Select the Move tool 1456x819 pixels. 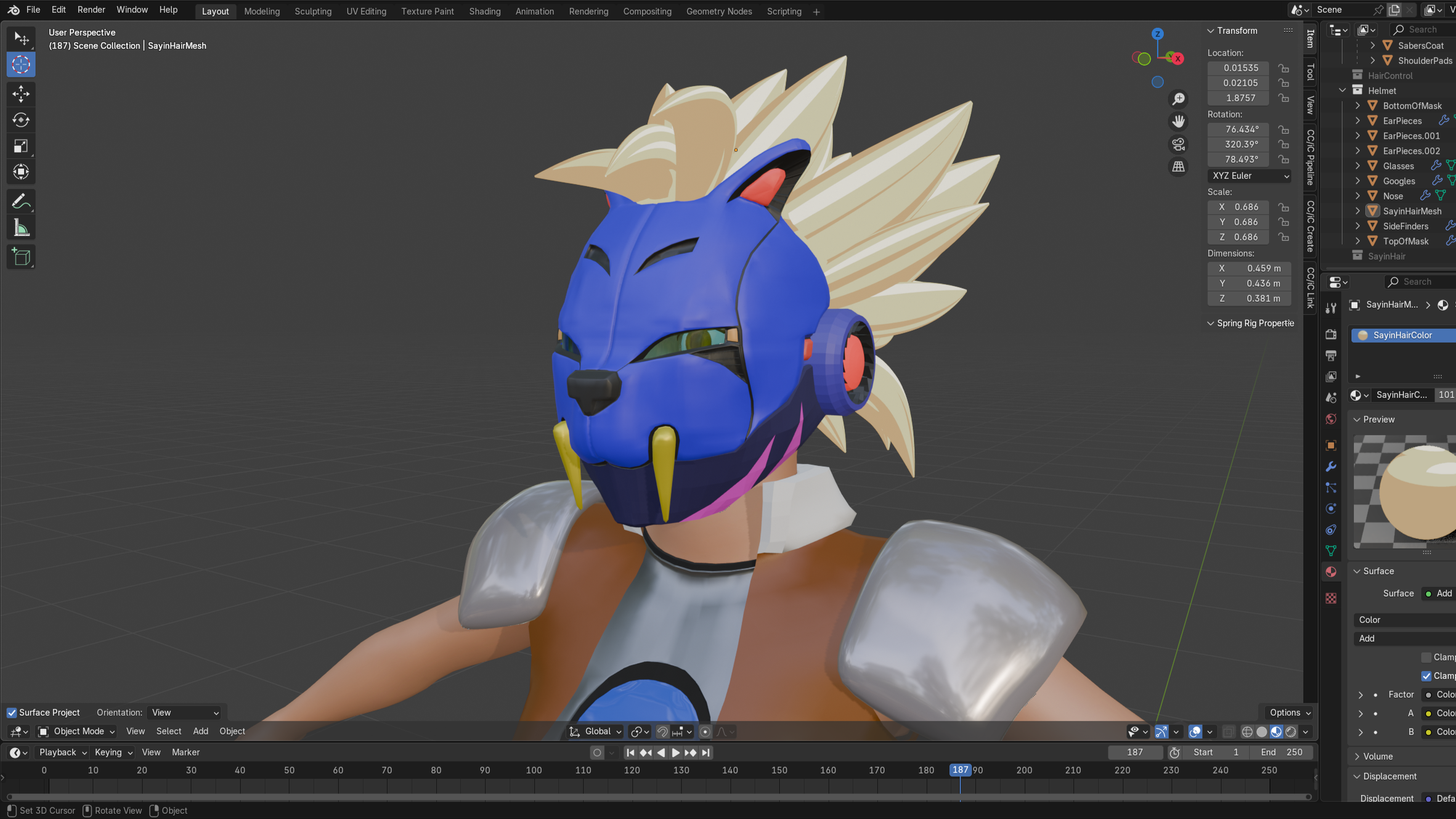[x=21, y=94]
